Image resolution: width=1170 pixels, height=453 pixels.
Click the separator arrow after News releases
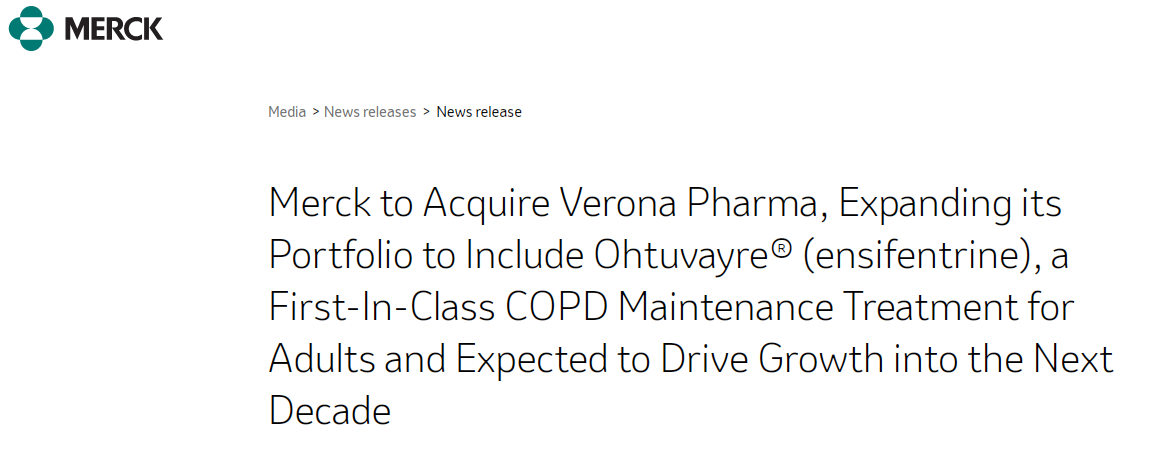tap(427, 112)
